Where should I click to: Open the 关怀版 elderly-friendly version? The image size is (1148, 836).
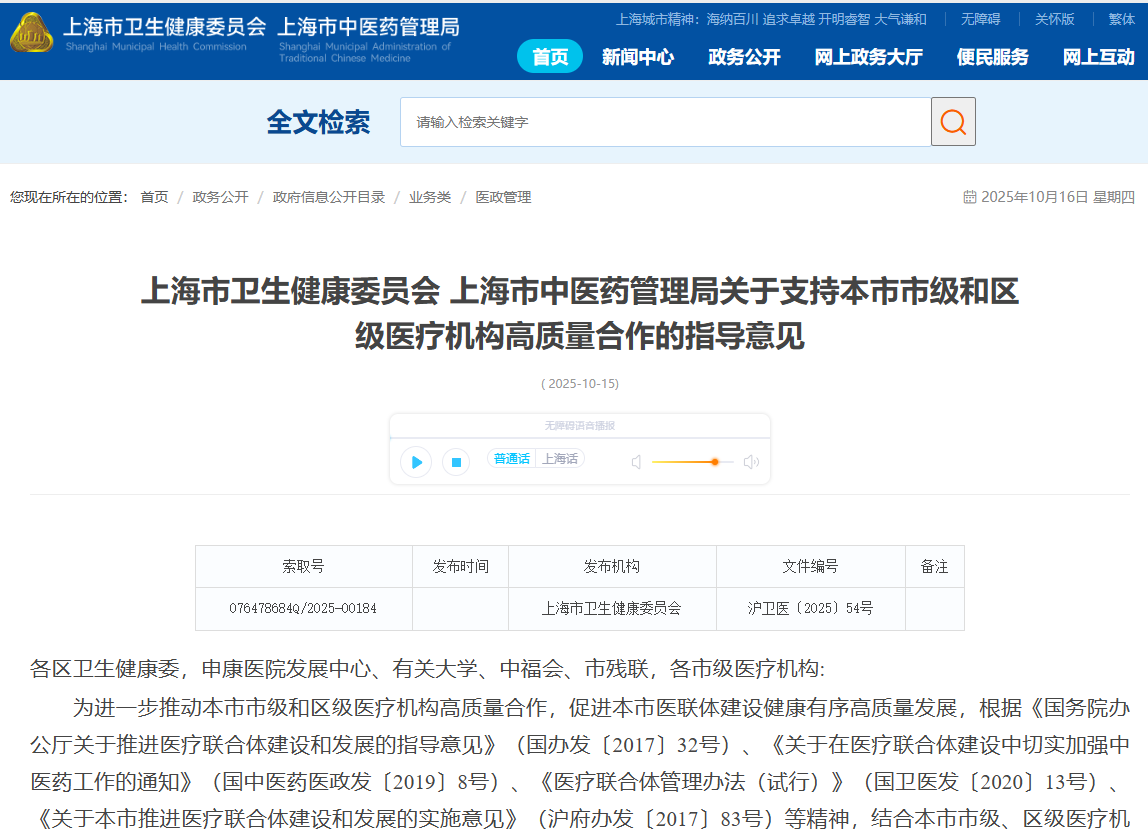point(1053,18)
